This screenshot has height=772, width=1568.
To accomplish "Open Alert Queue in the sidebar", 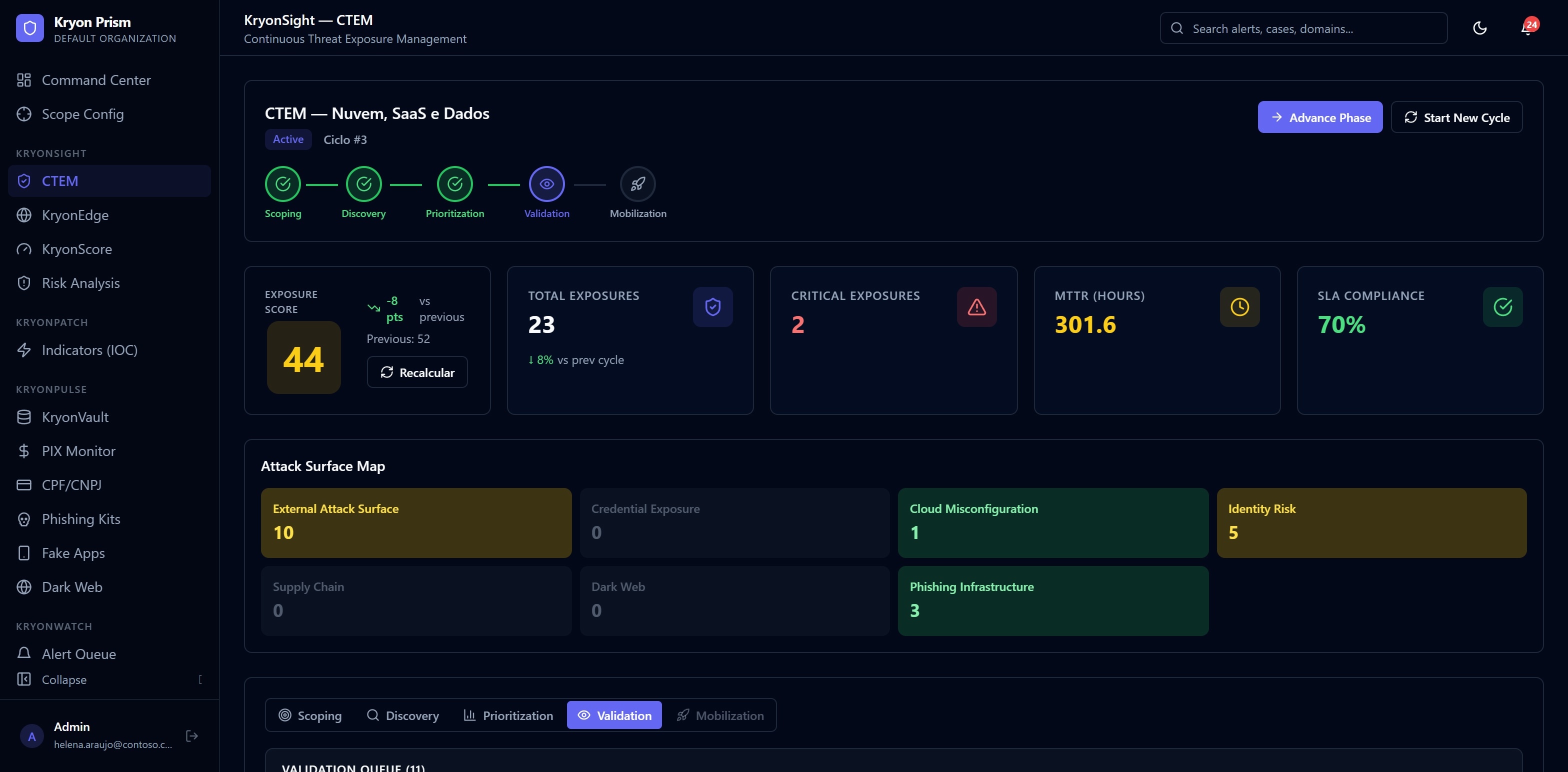I will (109, 654).
